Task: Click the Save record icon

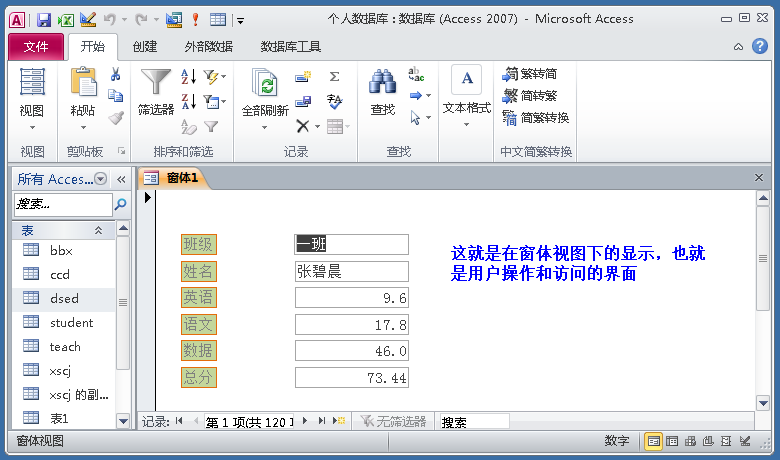Action: click(303, 101)
